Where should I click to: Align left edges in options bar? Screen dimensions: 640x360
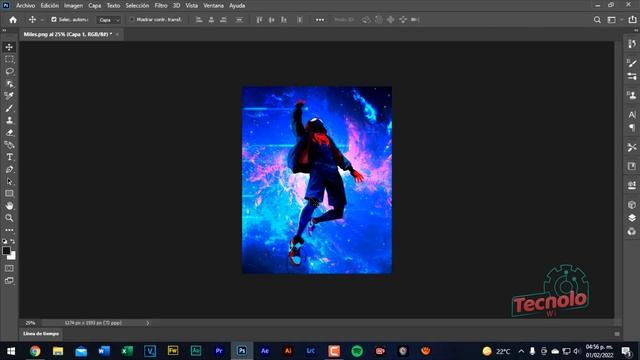click(199, 20)
